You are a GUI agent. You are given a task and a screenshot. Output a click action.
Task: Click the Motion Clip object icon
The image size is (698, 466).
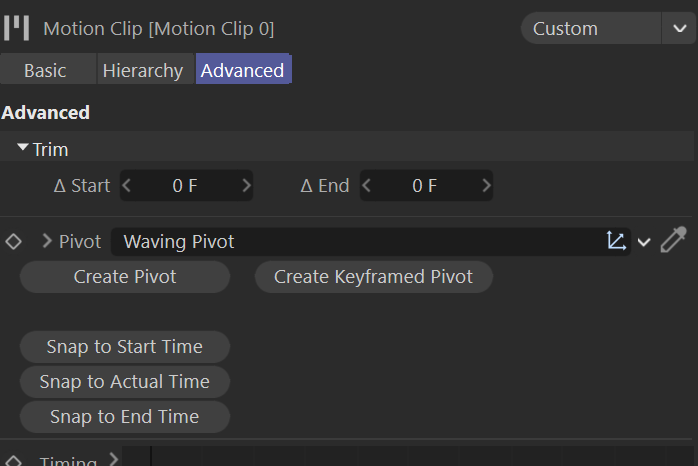point(16,27)
